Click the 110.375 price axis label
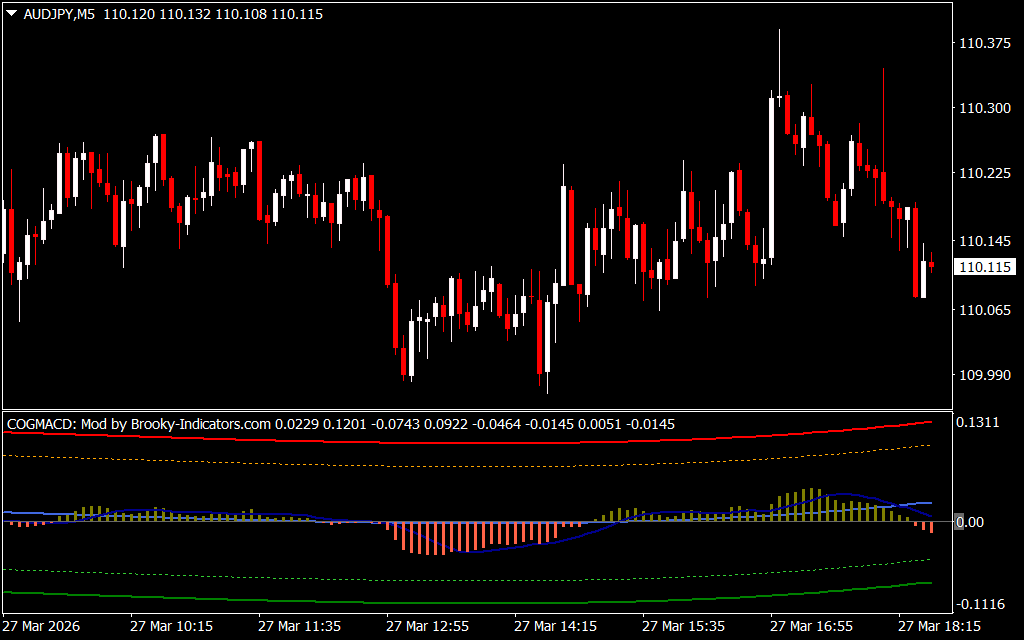This screenshot has width=1024, height=640. (x=984, y=43)
